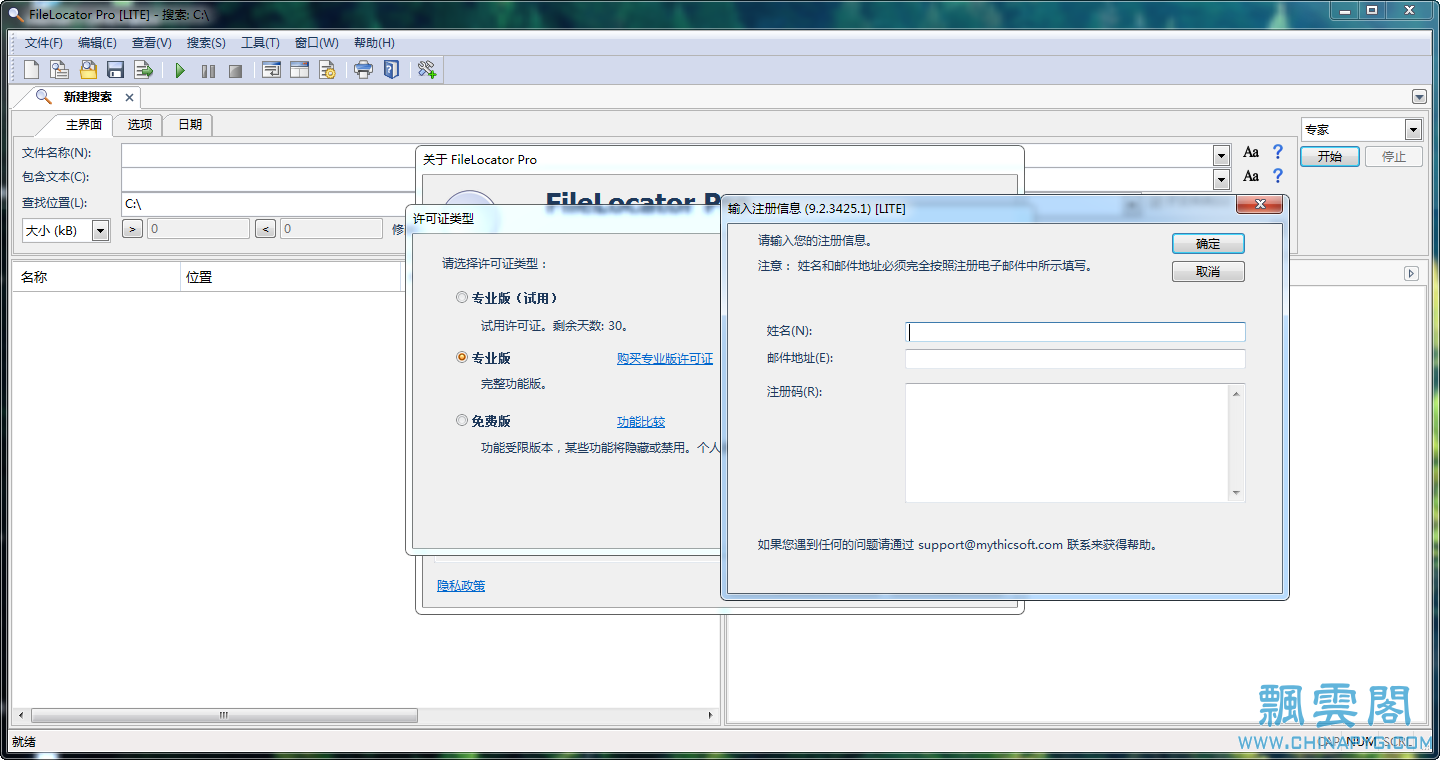
Task: Open the 编辑(E) menu
Action: 97,43
